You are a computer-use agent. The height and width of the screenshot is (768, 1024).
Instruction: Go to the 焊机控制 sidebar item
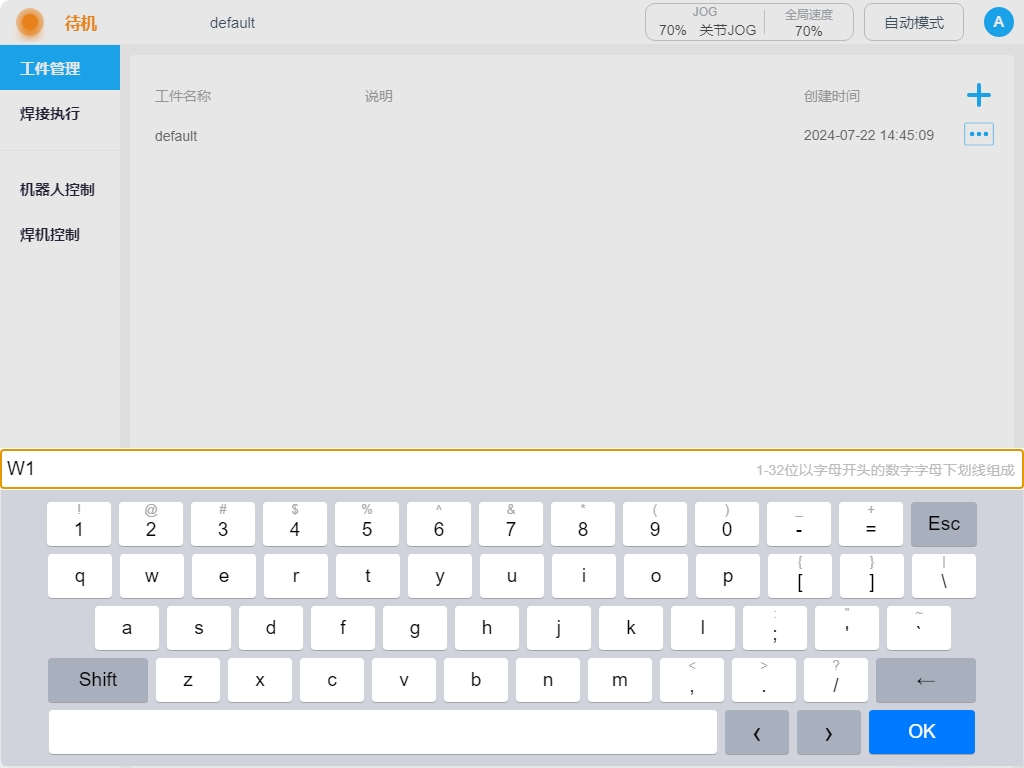point(60,235)
